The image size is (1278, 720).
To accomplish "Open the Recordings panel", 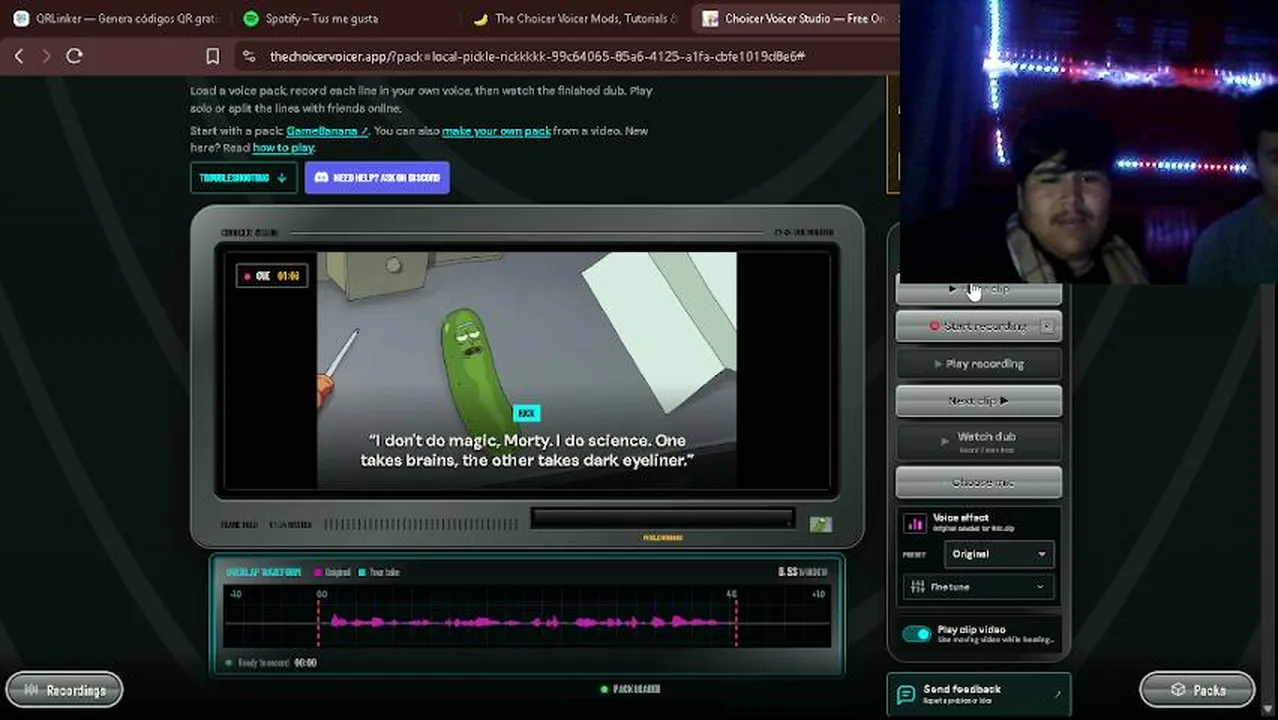I will pos(64,690).
